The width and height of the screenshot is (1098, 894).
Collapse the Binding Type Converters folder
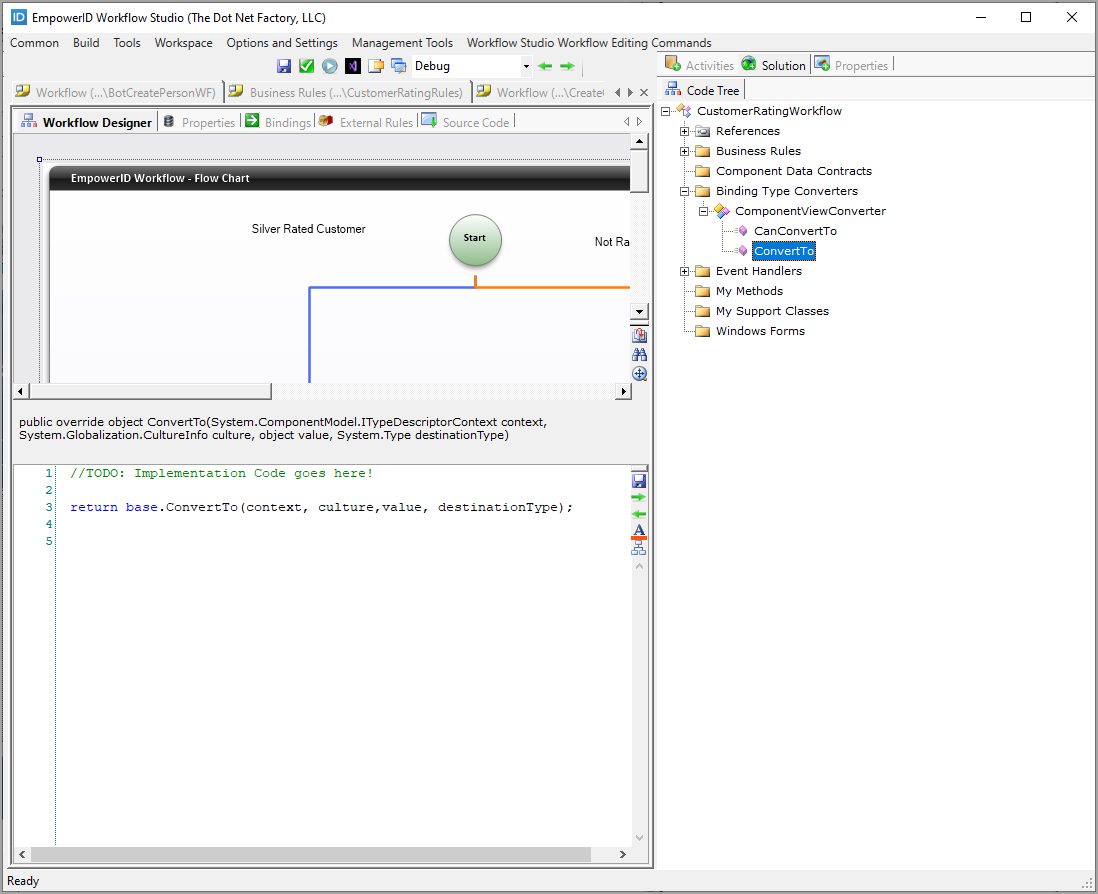pyautogui.click(x=685, y=191)
